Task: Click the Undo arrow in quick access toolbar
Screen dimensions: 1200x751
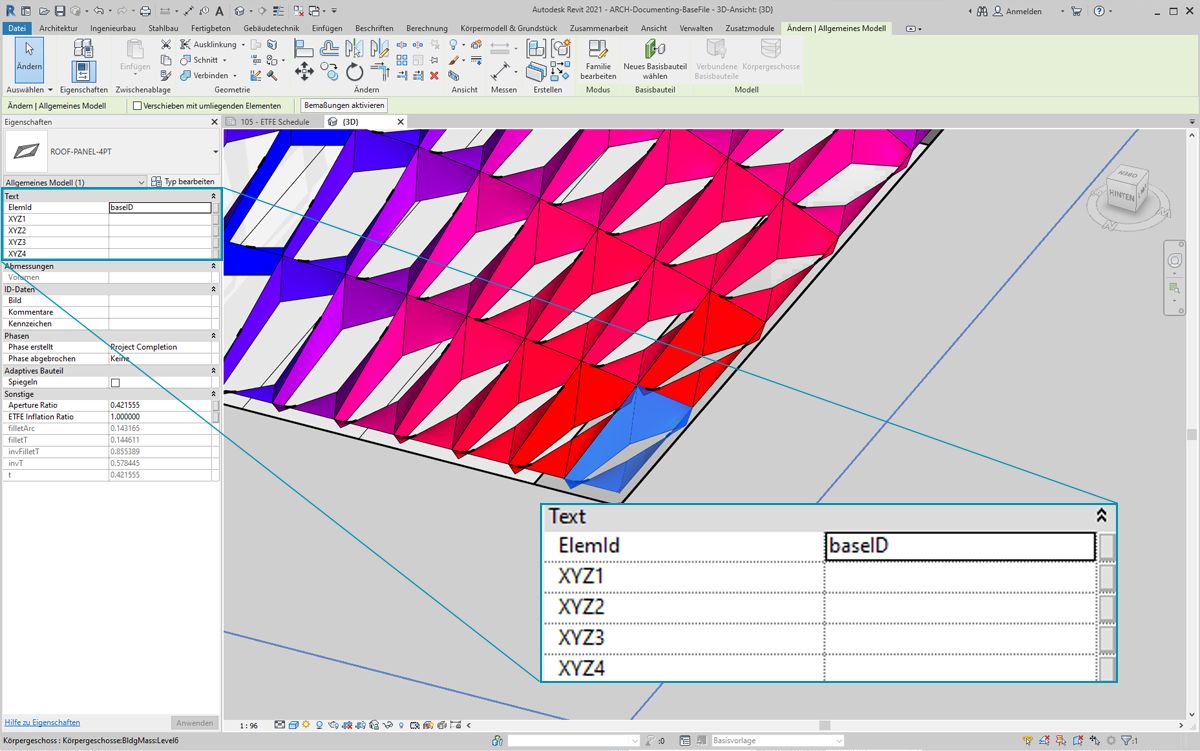Action: tap(98, 11)
